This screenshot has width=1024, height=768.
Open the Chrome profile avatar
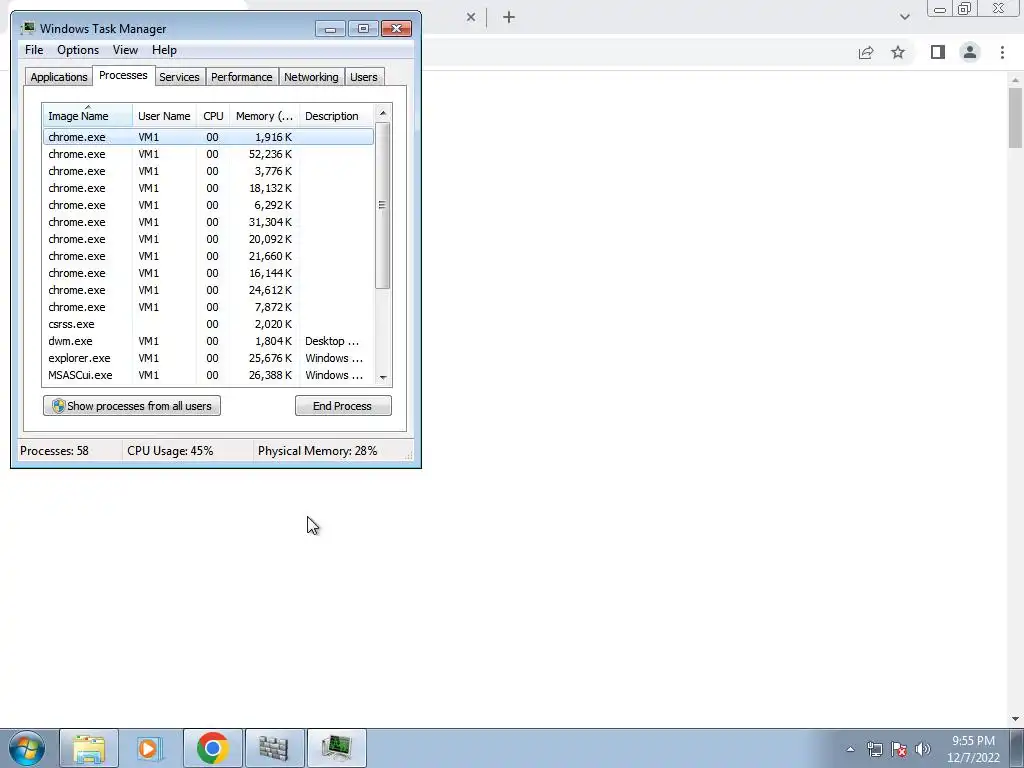click(970, 52)
